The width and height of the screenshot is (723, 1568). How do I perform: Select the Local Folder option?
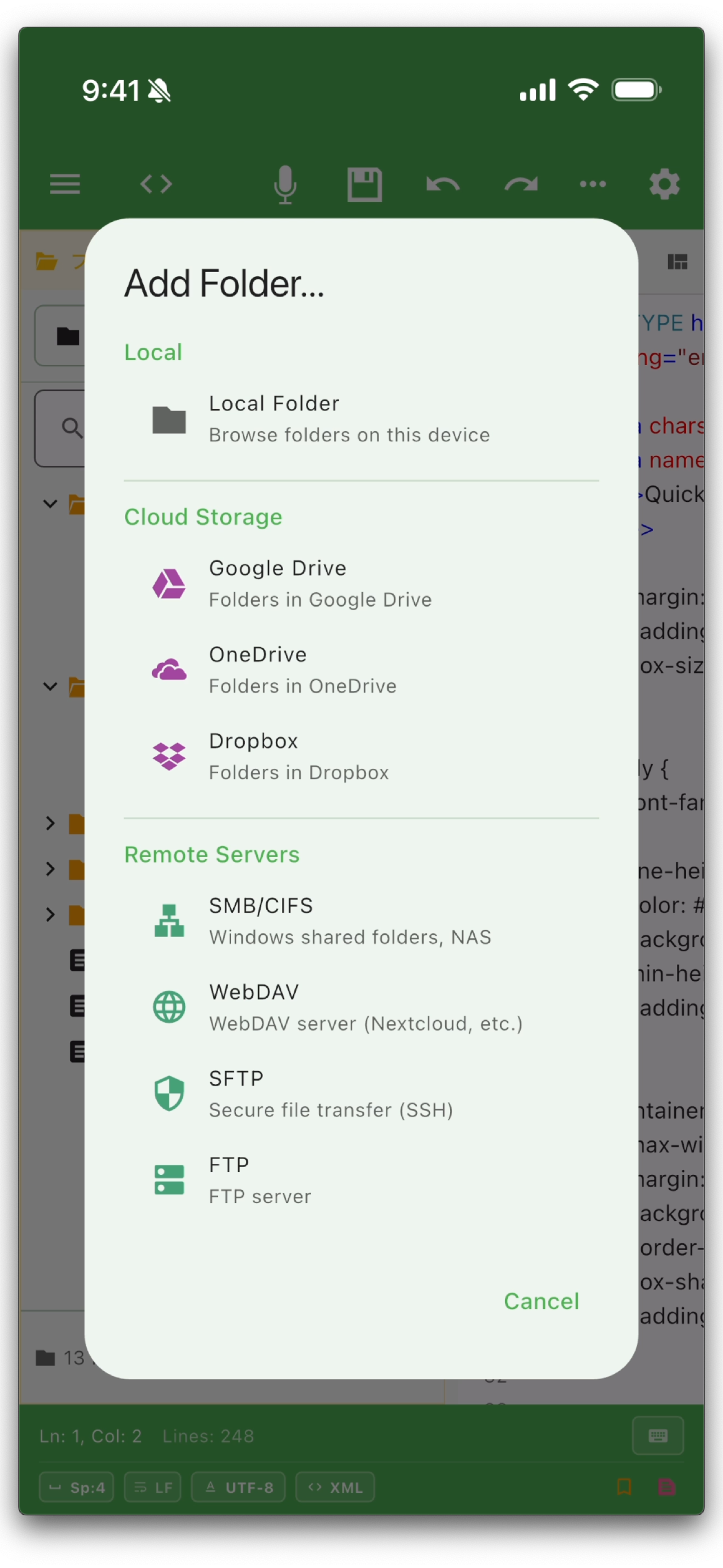tap(361, 419)
